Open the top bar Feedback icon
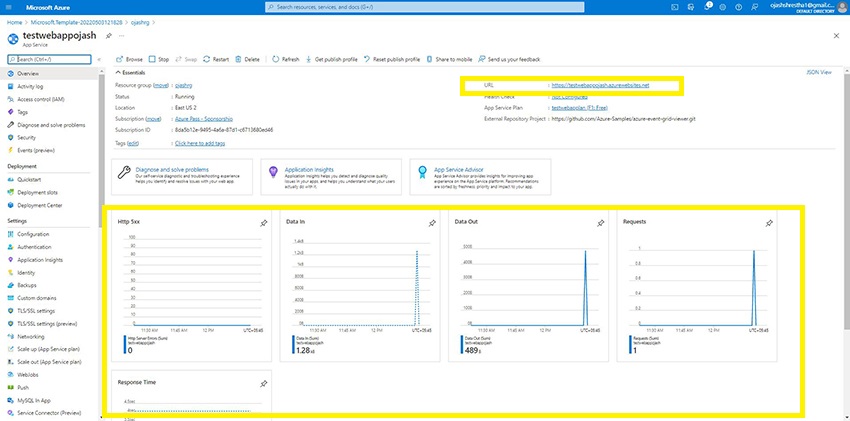 (x=754, y=7)
